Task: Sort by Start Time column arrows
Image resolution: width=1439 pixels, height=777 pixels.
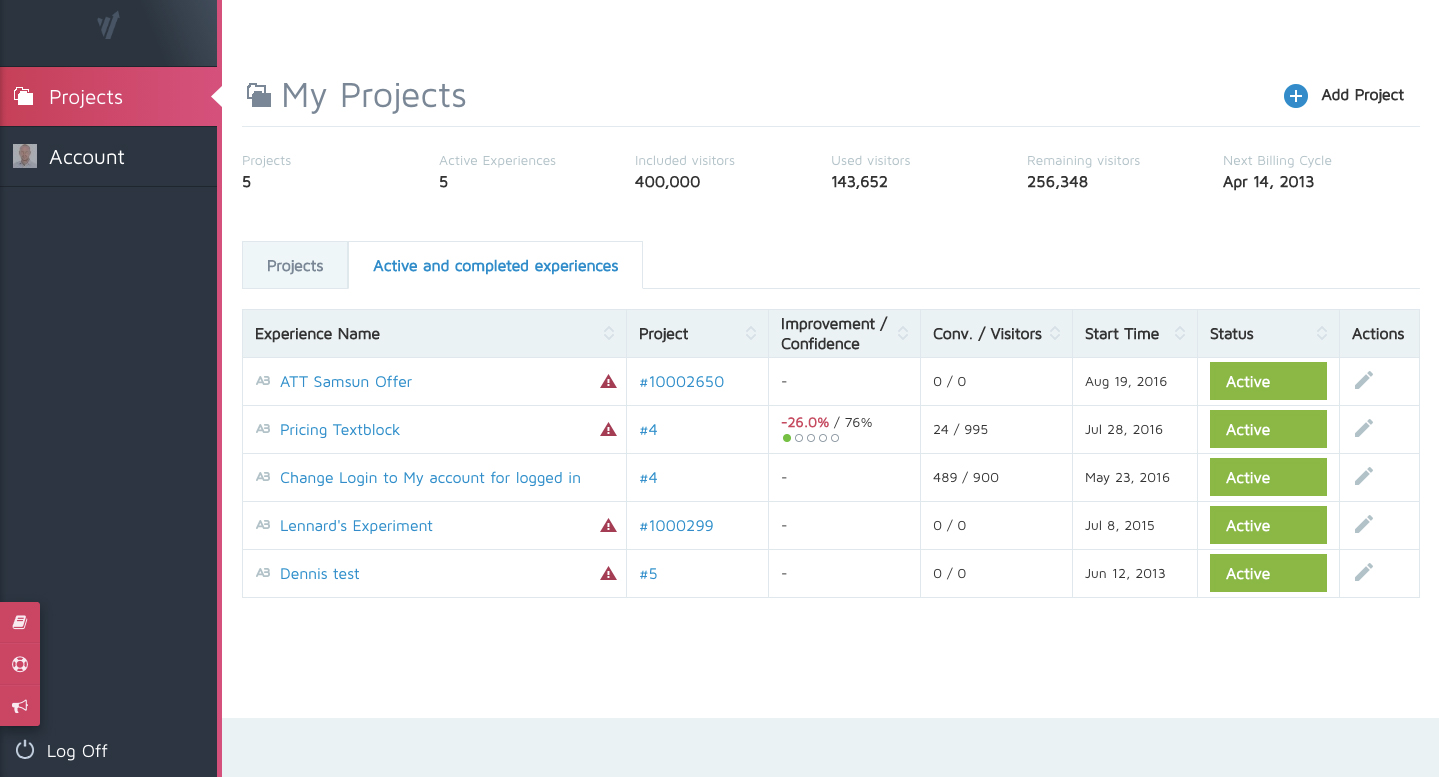Action: click(x=1180, y=333)
